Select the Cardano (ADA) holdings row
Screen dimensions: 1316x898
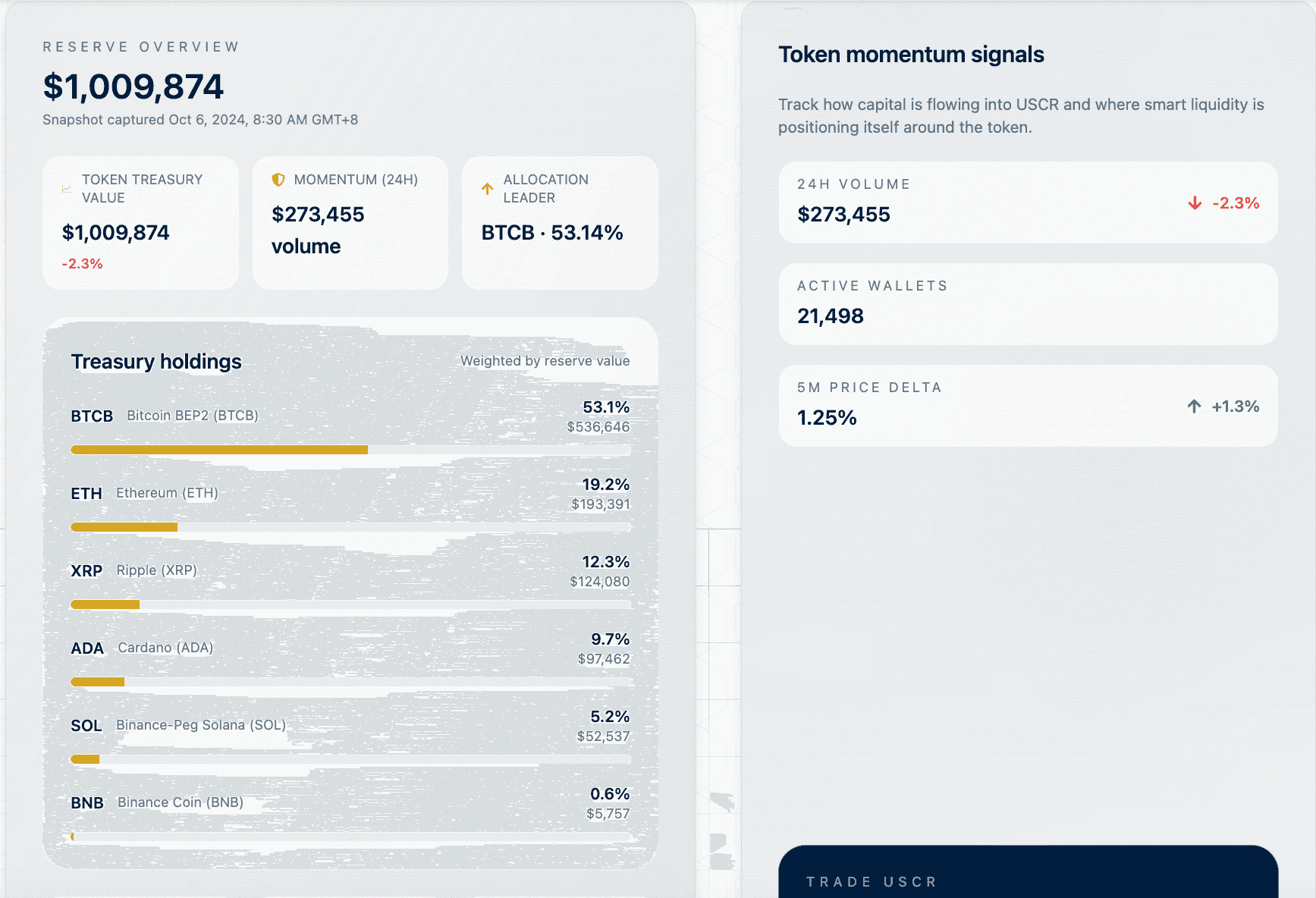tap(350, 648)
